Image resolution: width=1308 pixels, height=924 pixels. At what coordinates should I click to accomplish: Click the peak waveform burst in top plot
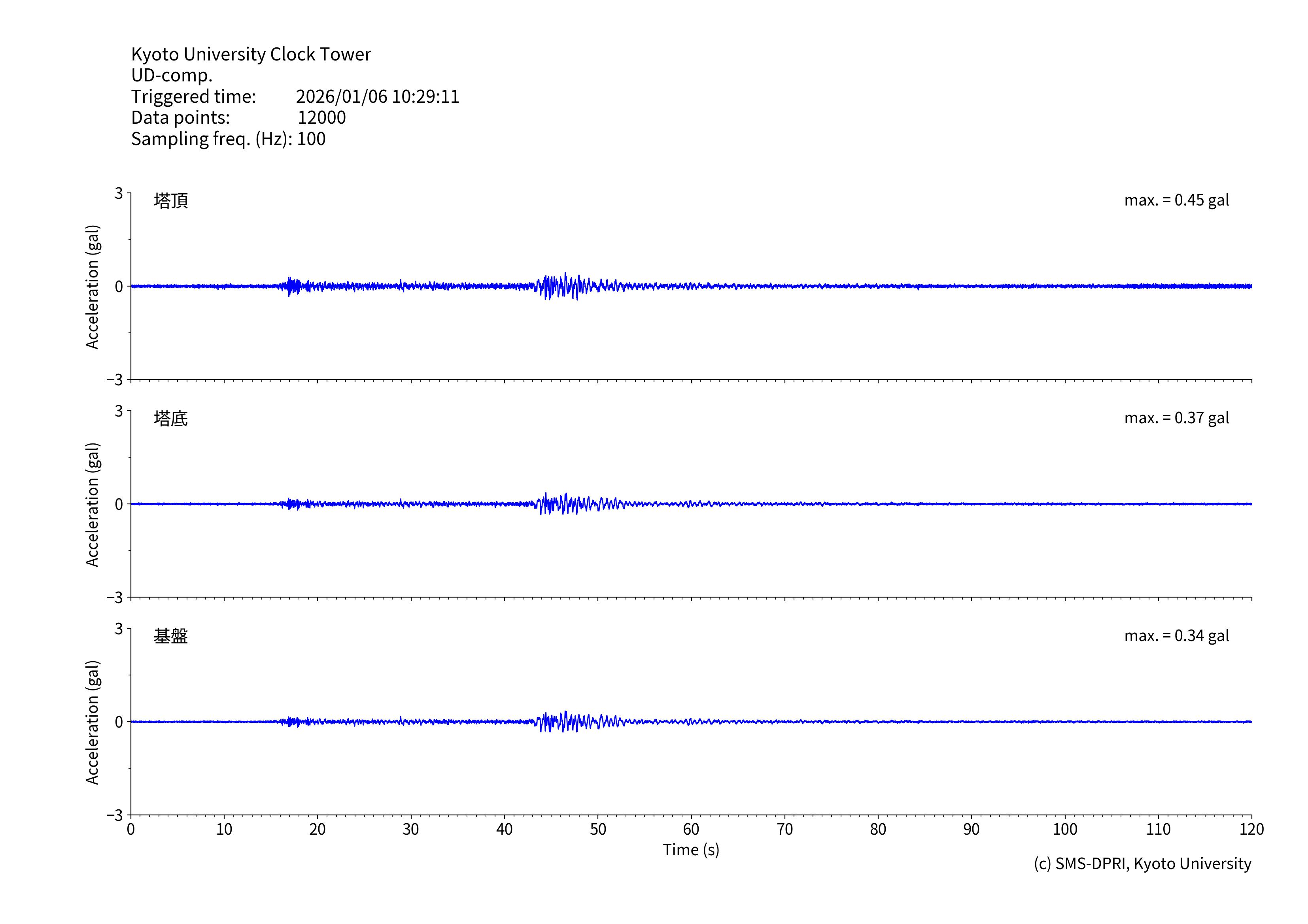[564, 286]
